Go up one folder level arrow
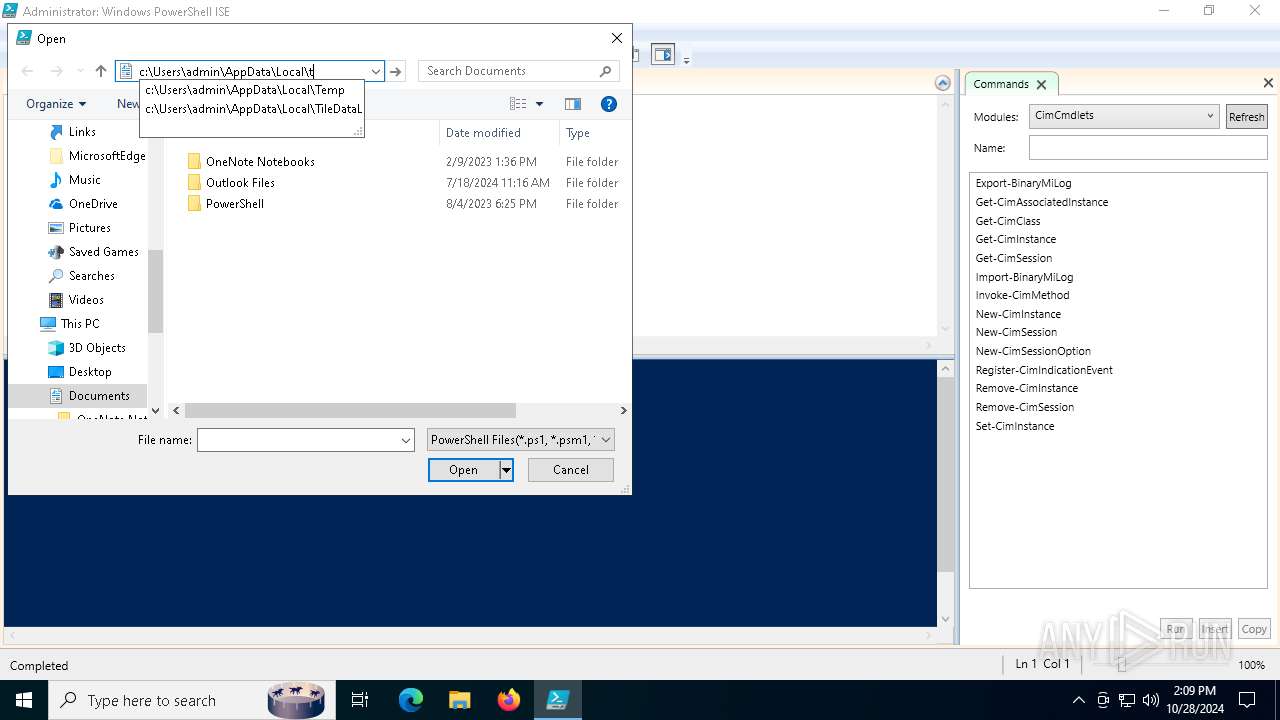This screenshot has width=1280, height=720. (x=100, y=71)
